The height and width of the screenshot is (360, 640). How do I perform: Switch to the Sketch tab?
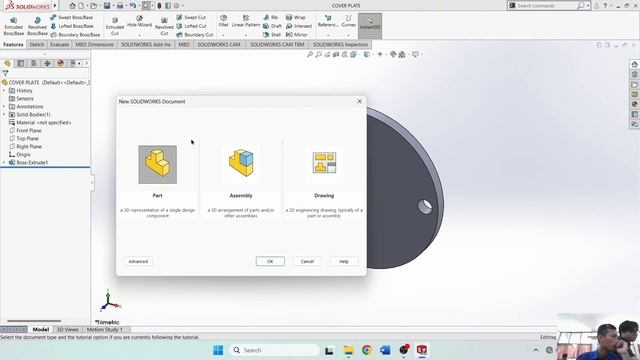[36, 44]
